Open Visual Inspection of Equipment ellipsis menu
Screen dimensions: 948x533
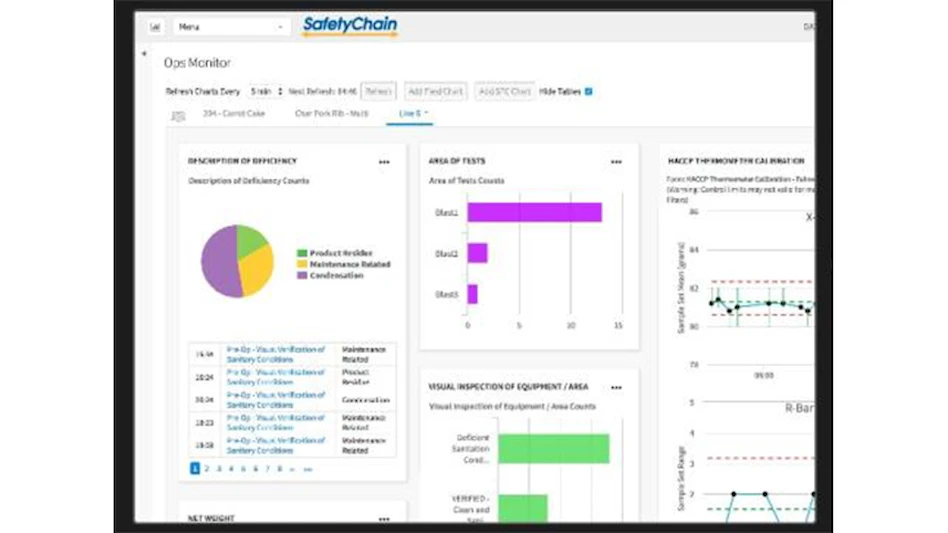click(616, 387)
